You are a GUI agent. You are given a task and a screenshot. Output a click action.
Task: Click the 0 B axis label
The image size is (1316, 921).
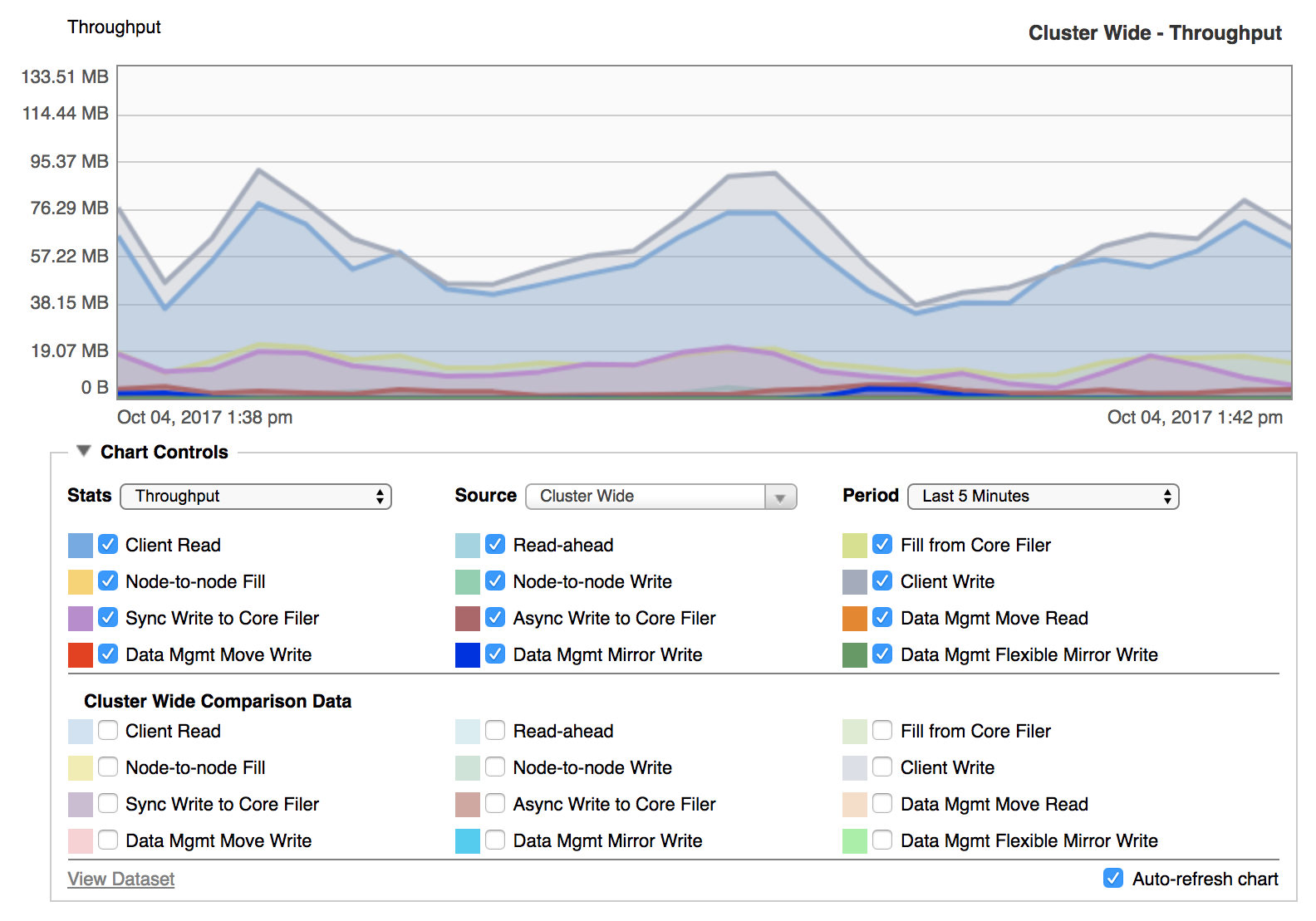coord(95,387)
